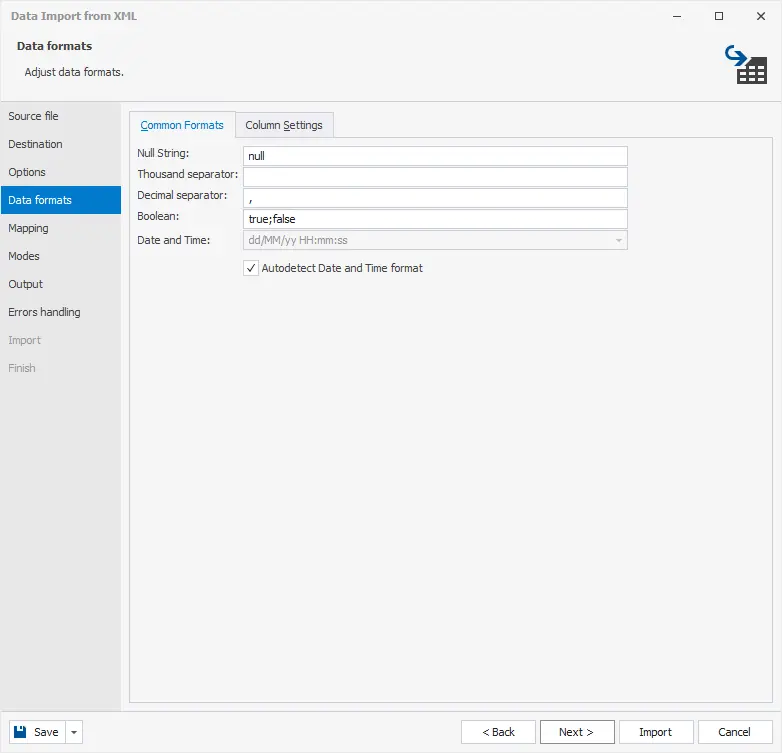782x753 pixels.
Task: Go back with the < Back button
Action: 498,732
